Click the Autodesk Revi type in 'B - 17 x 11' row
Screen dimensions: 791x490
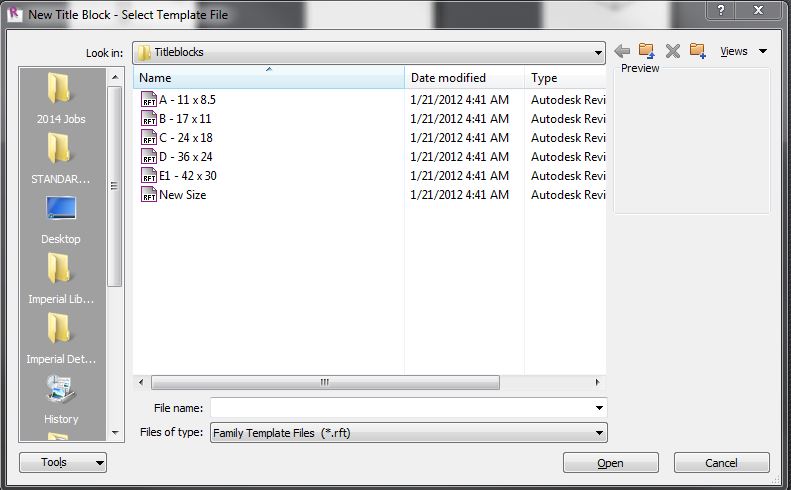(x=568, y=119)
